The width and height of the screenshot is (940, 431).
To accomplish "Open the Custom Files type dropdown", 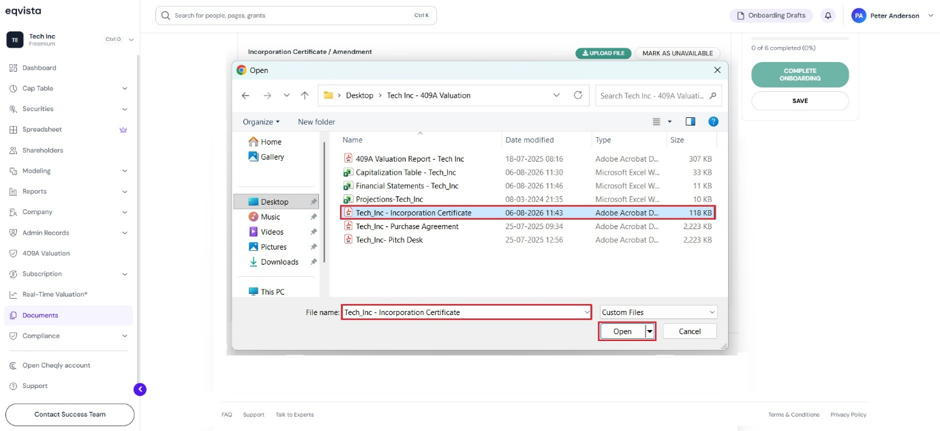I will coord(658,312).
